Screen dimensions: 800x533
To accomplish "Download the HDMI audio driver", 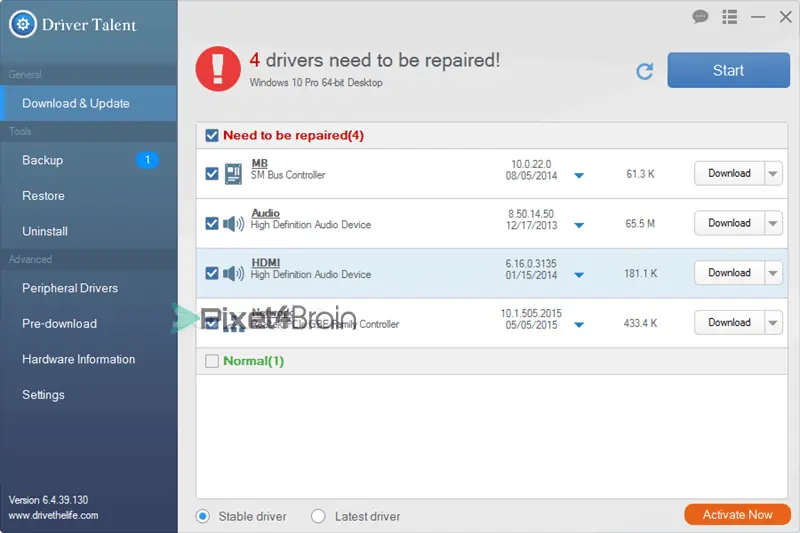I will [x=729, y=273].
